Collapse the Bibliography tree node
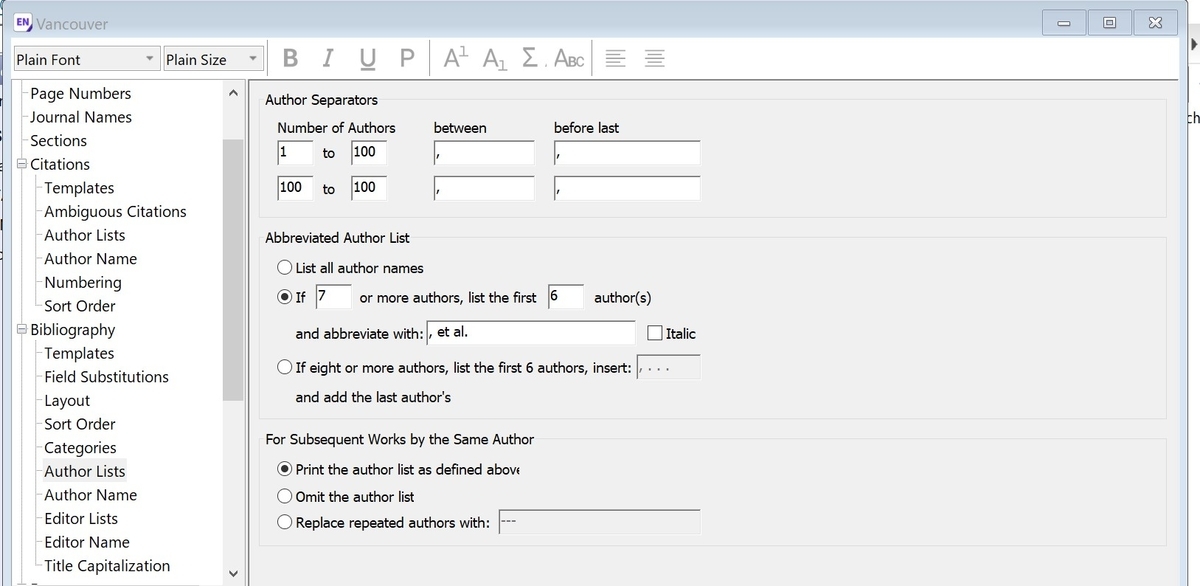This screenshot has height=586, width=1200. click(x=22, y=329)
